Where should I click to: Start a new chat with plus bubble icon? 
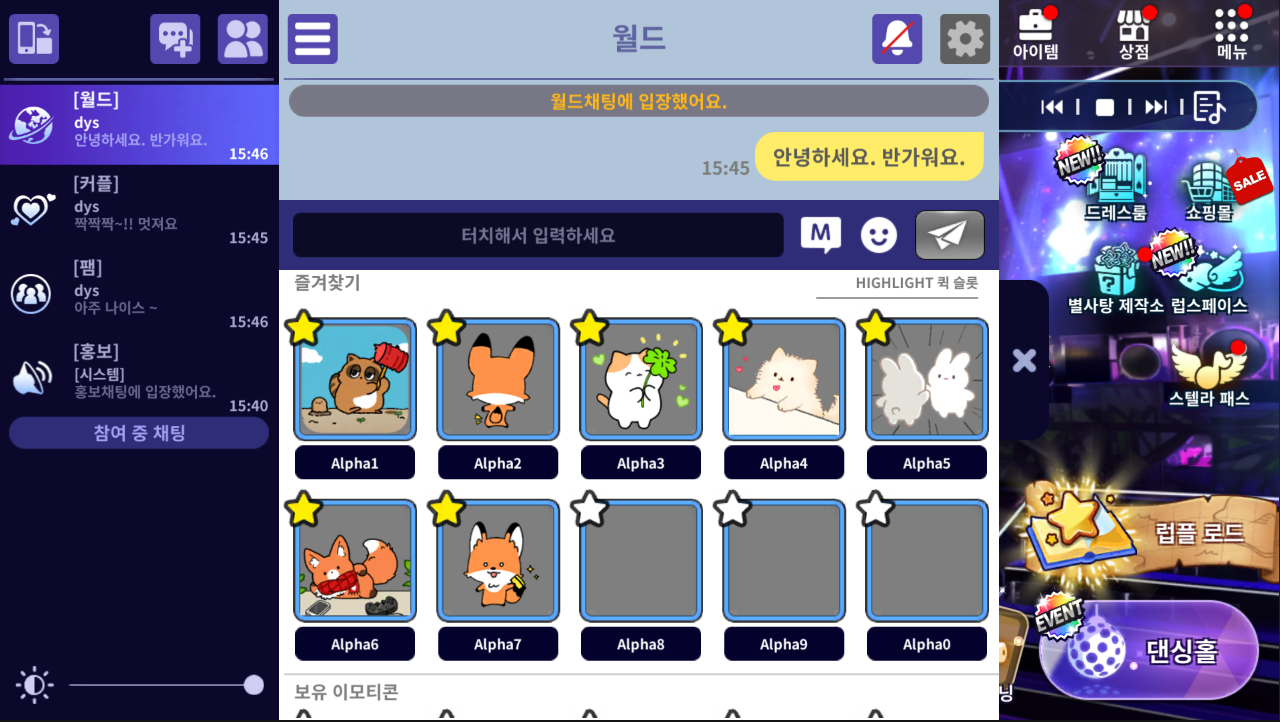pos(175,39)
